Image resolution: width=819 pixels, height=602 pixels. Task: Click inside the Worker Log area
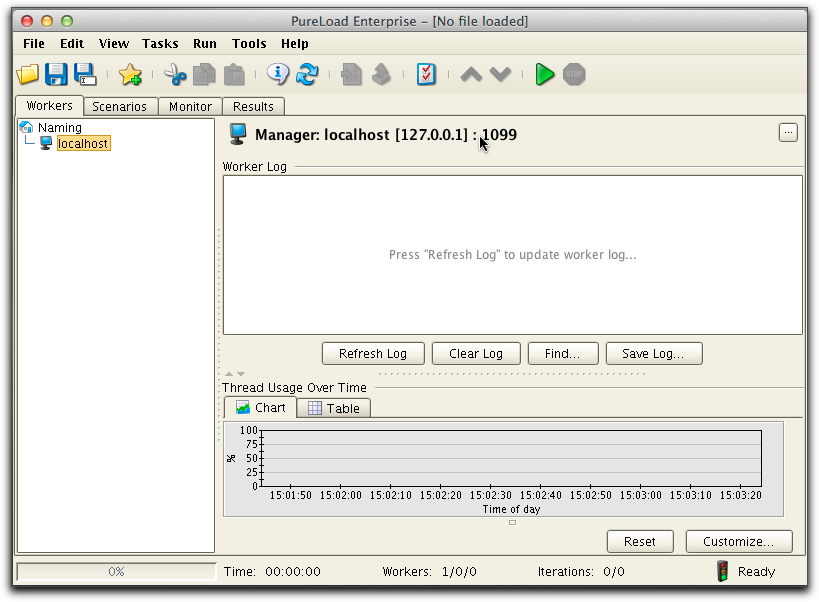(512, 255)
